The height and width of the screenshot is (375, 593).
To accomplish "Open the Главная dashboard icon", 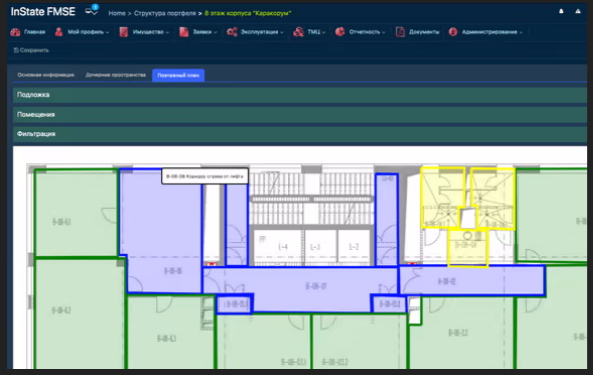I will coord(15,32).
